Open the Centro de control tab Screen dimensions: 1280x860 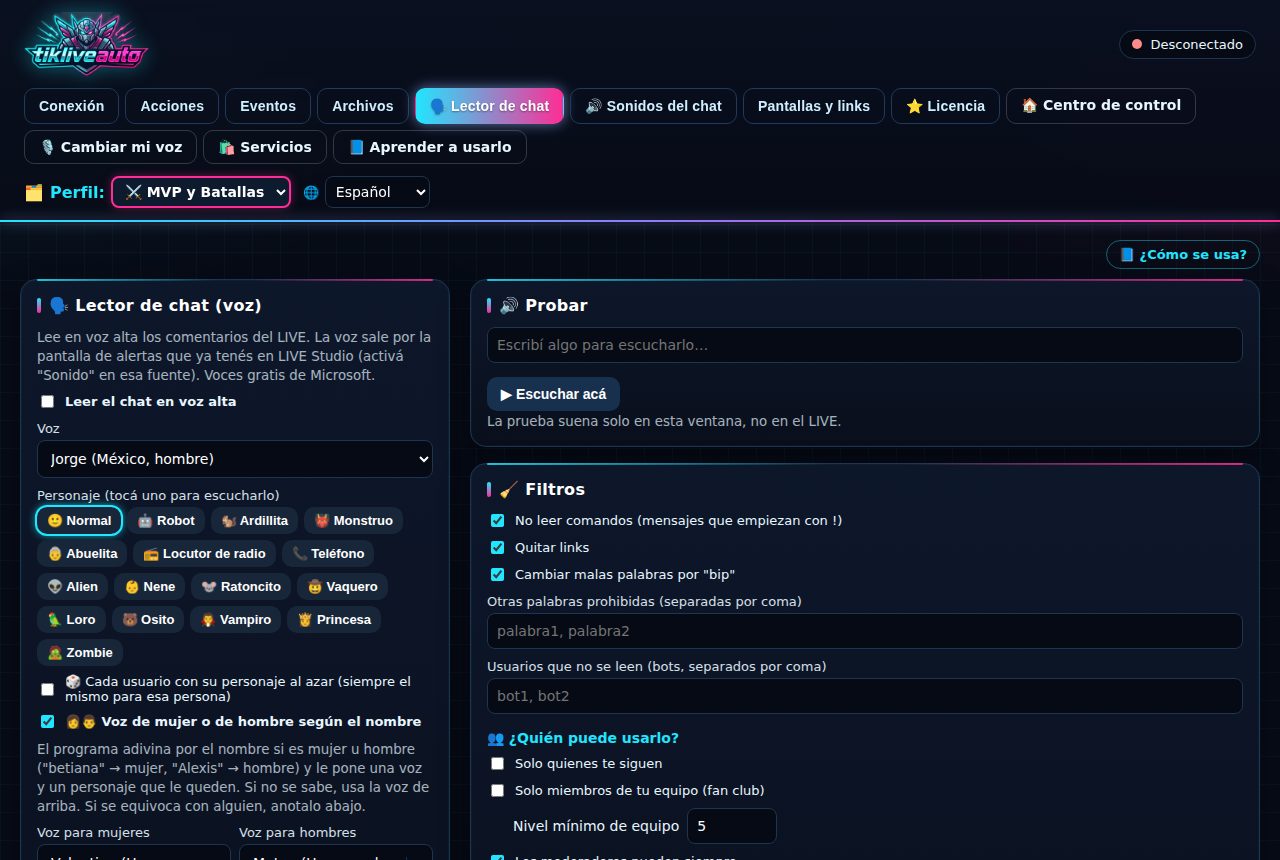click(x=1101, y=105)
